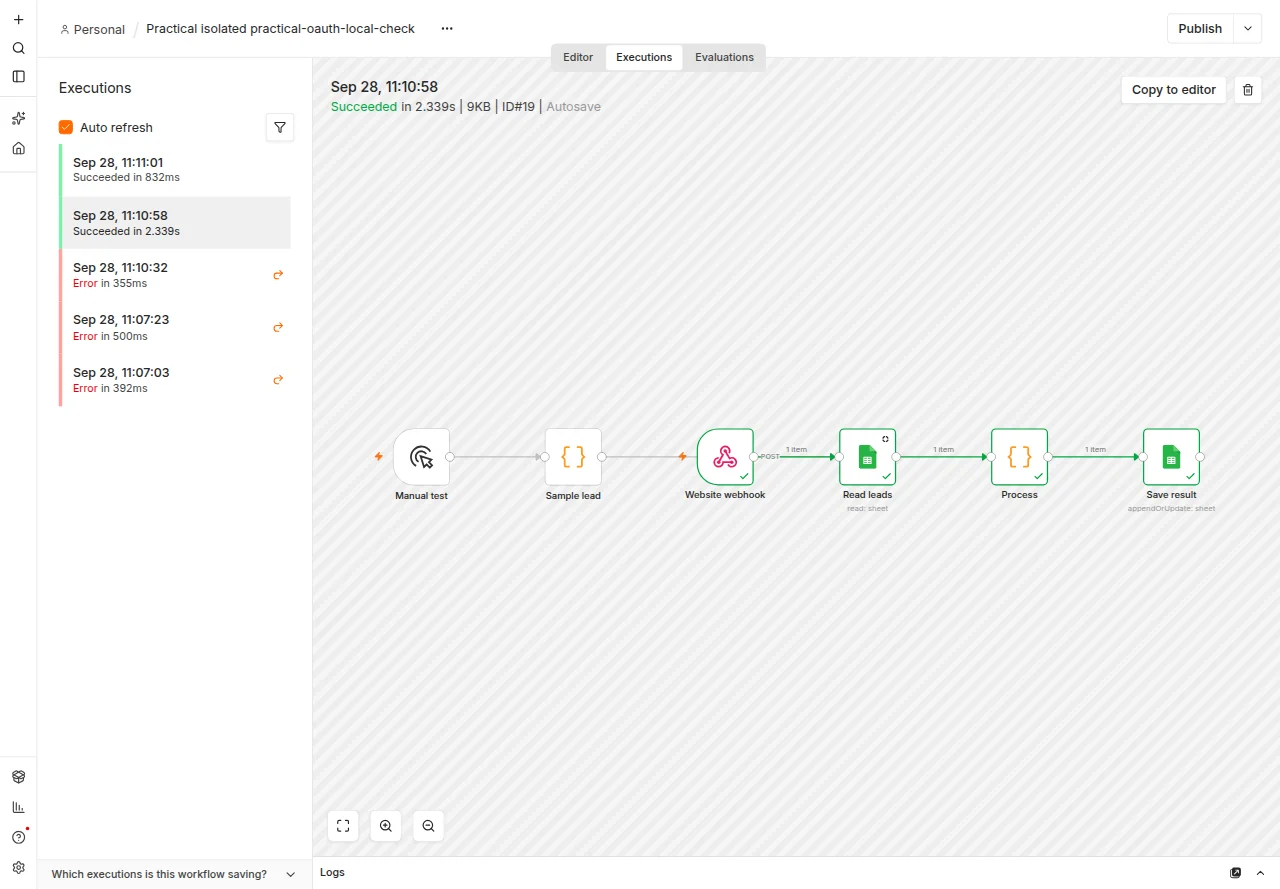Click the filter executions funnel icon
The height and width of the screenshot is (889, 1280).
(x=280, y=127)
